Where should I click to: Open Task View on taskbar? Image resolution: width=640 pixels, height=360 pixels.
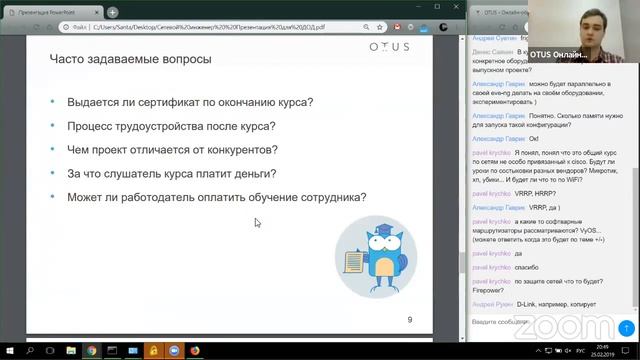(50, 351)
